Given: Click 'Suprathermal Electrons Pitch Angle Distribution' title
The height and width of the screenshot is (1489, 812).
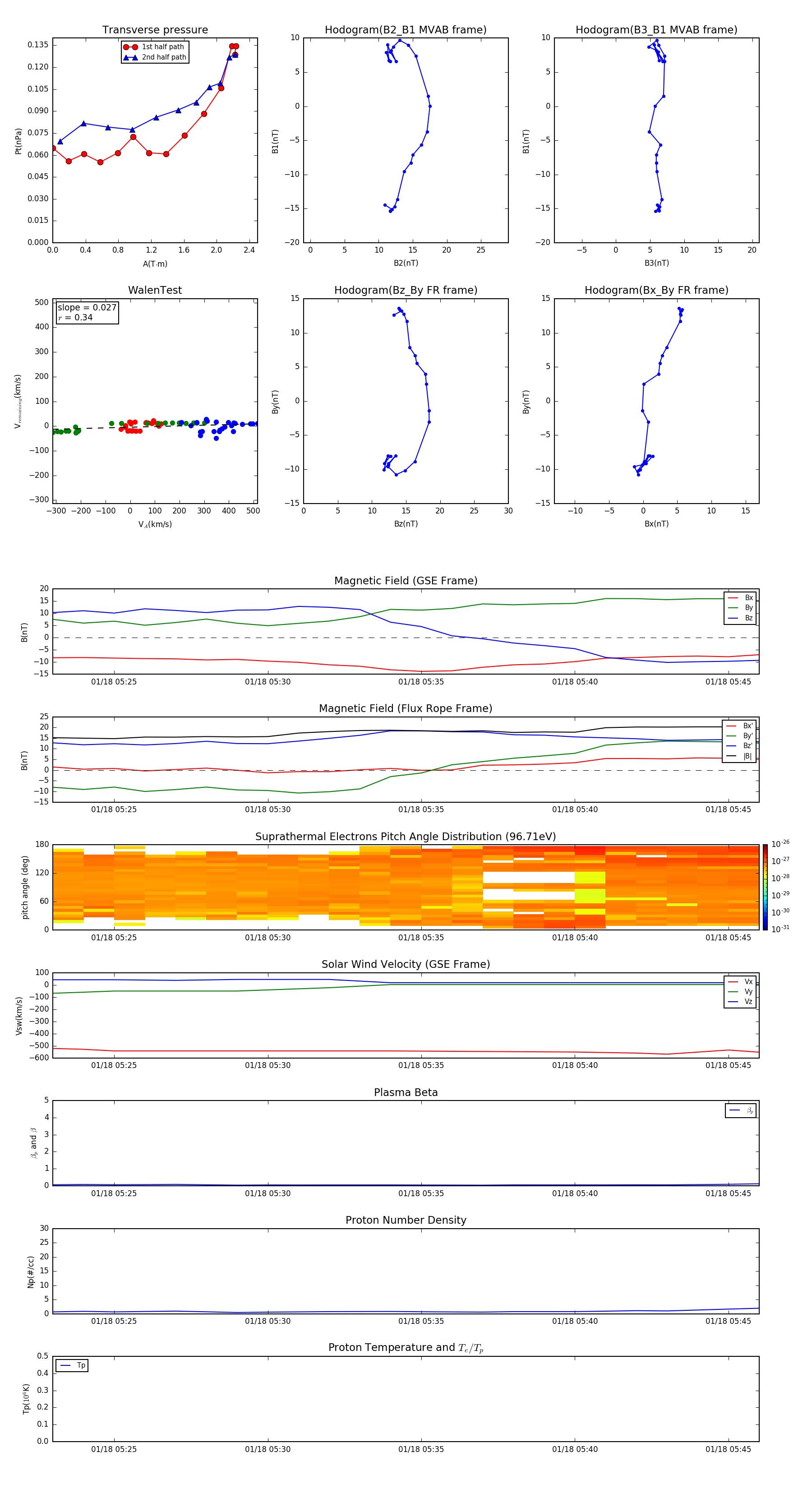Looking at the screenshot, I should pyautogui.click(x=406, y=837).
